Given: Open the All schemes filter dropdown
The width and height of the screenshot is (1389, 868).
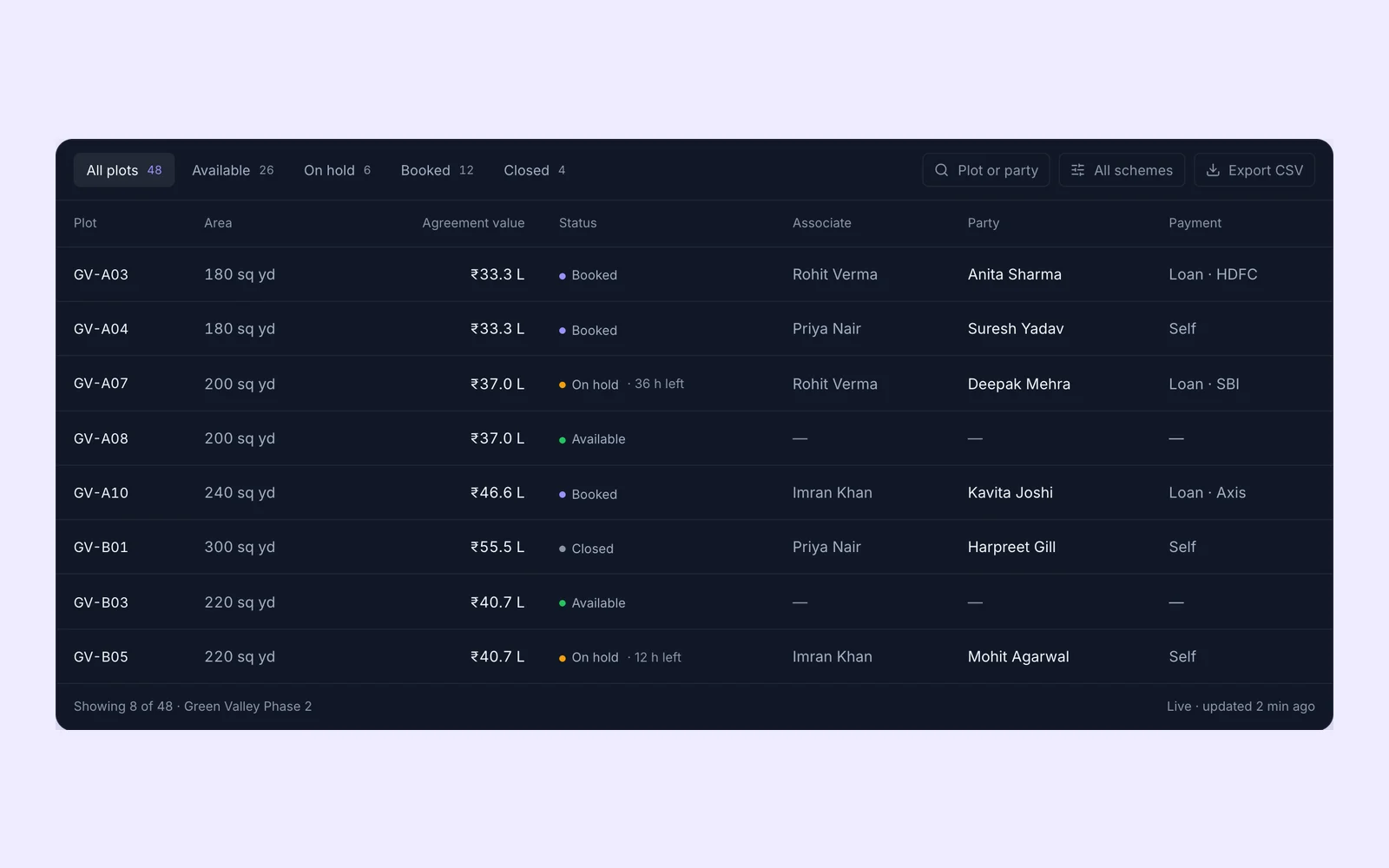Looking at the screenshot, I should click(1122, 170).
